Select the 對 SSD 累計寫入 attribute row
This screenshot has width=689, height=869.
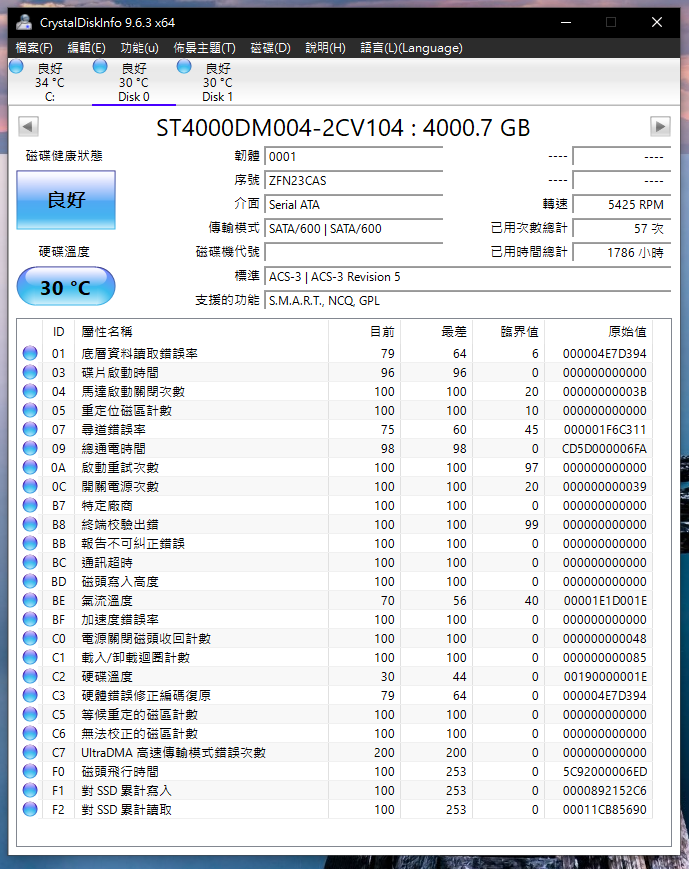coord(336,790)
